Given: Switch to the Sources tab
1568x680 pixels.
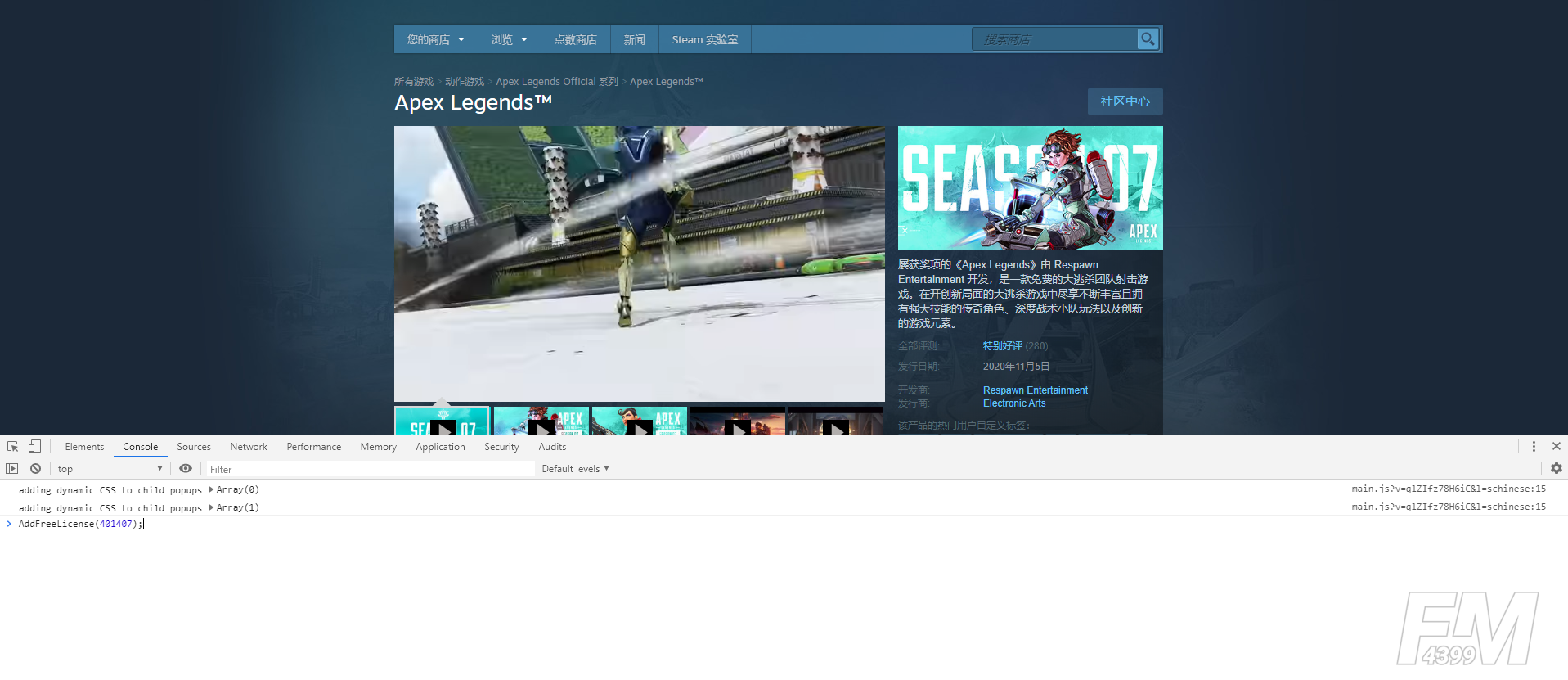Looking at the screenshot, I should point(194,447).
